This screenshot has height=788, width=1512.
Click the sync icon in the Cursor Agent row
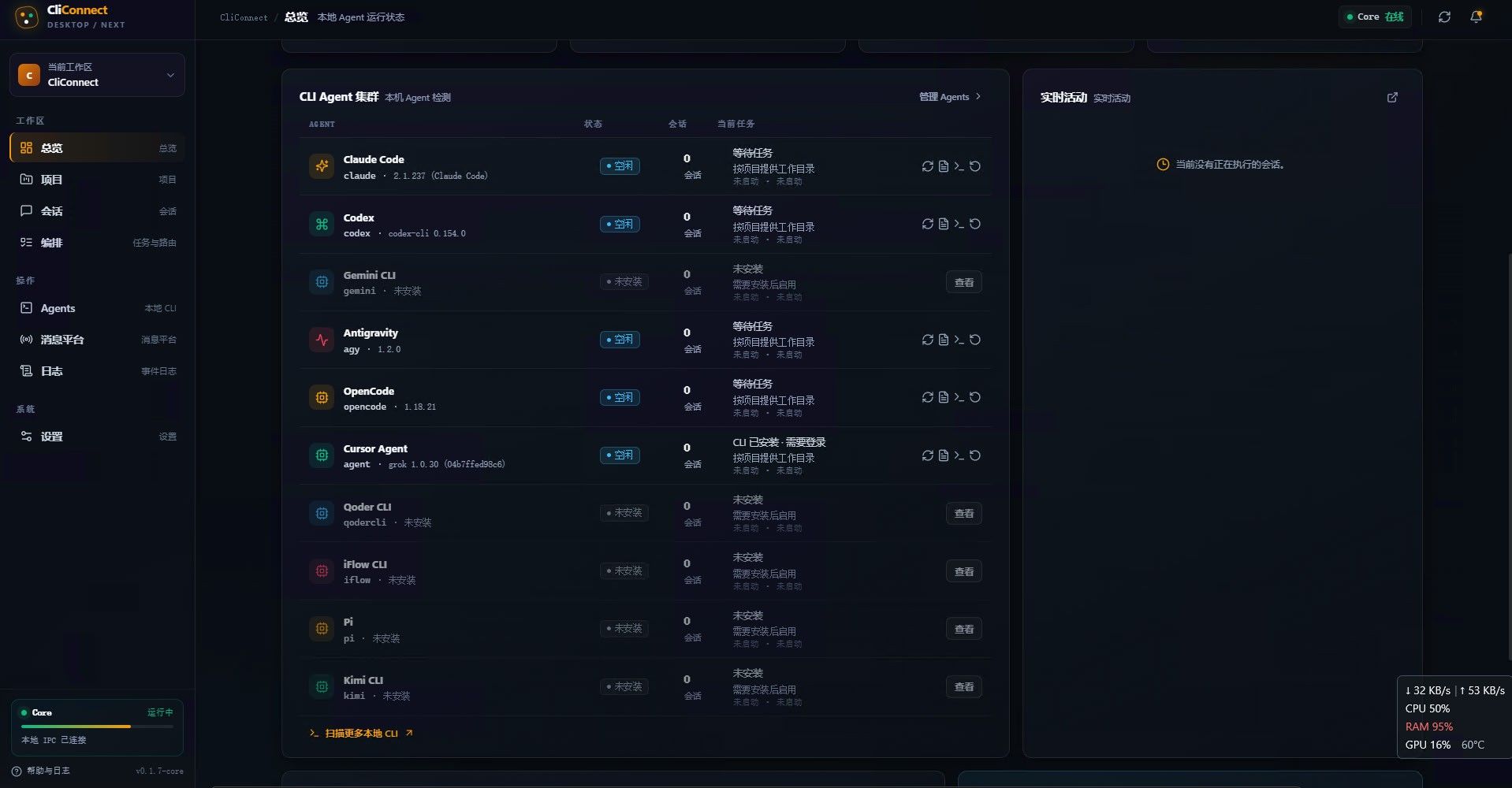(927, 455)
